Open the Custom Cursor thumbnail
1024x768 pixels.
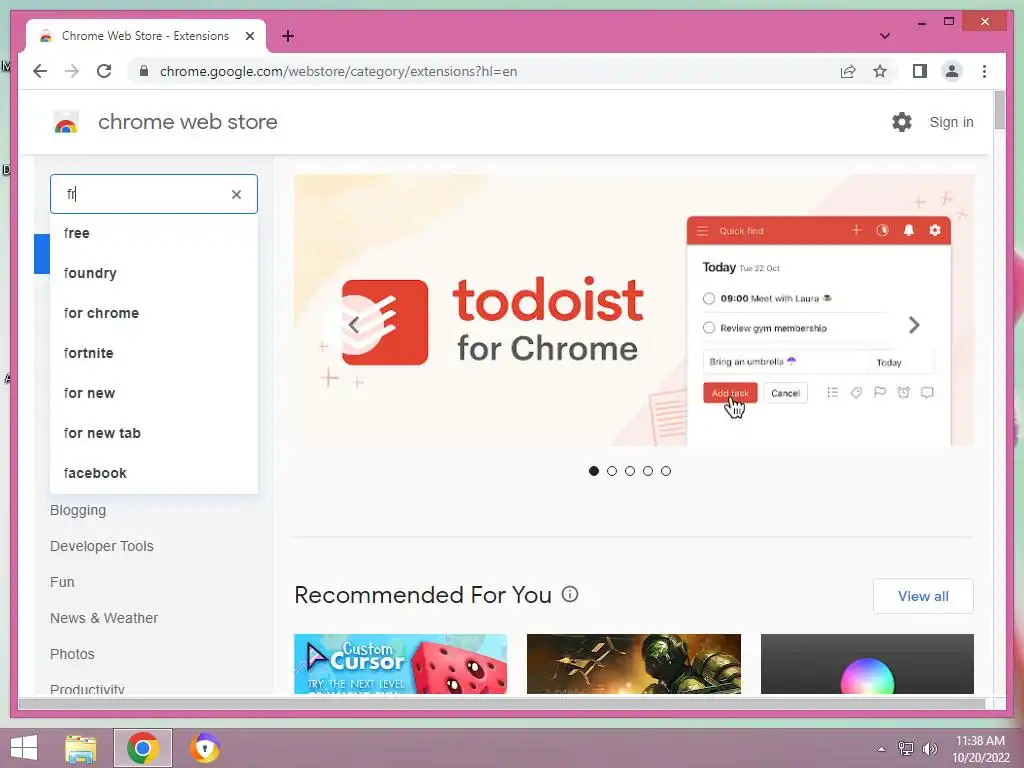pyautogui.click(x=400, y=664)
